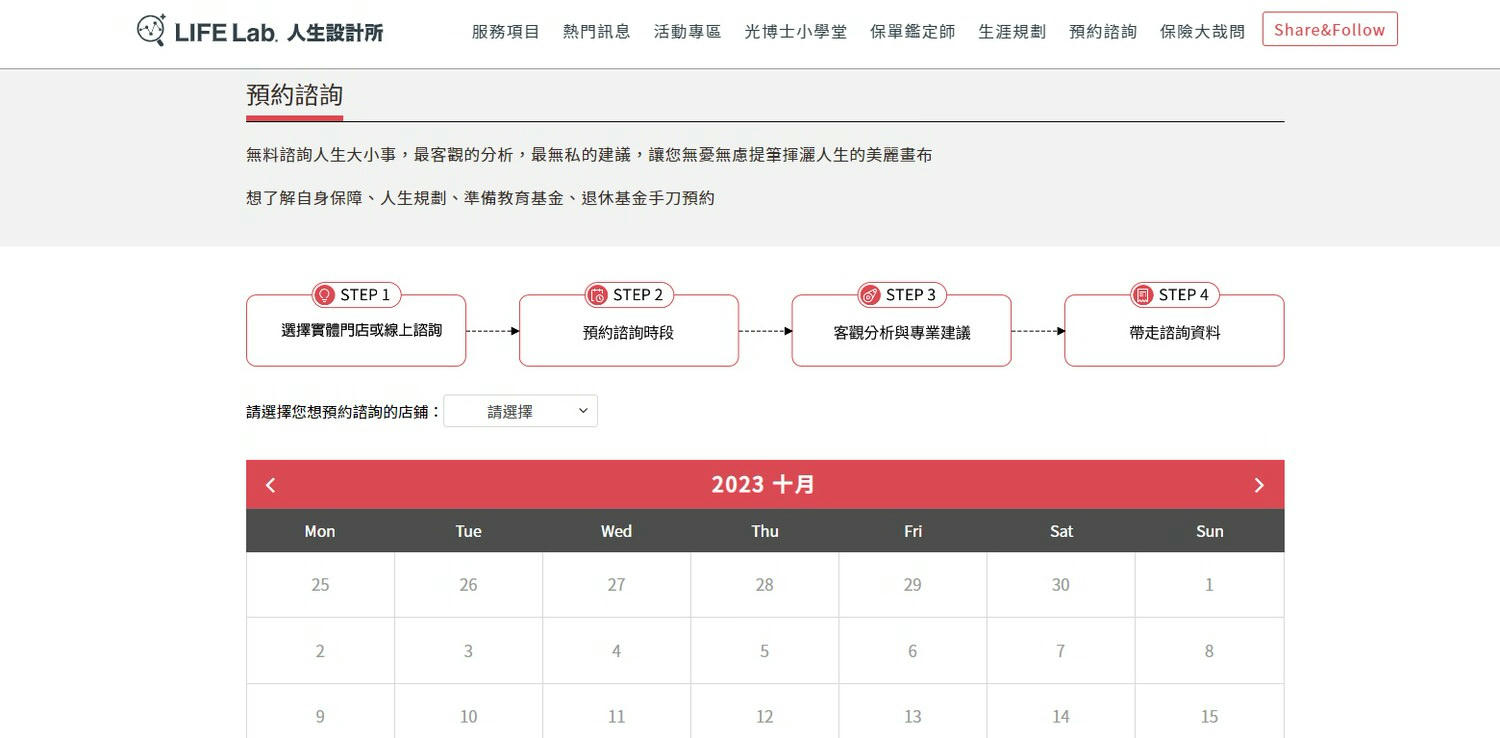Image resolution: width=1500 pixels, height=738 pixels.
Task: Open 保單鑑定師 menu item
Action: (x=913, y=31)
